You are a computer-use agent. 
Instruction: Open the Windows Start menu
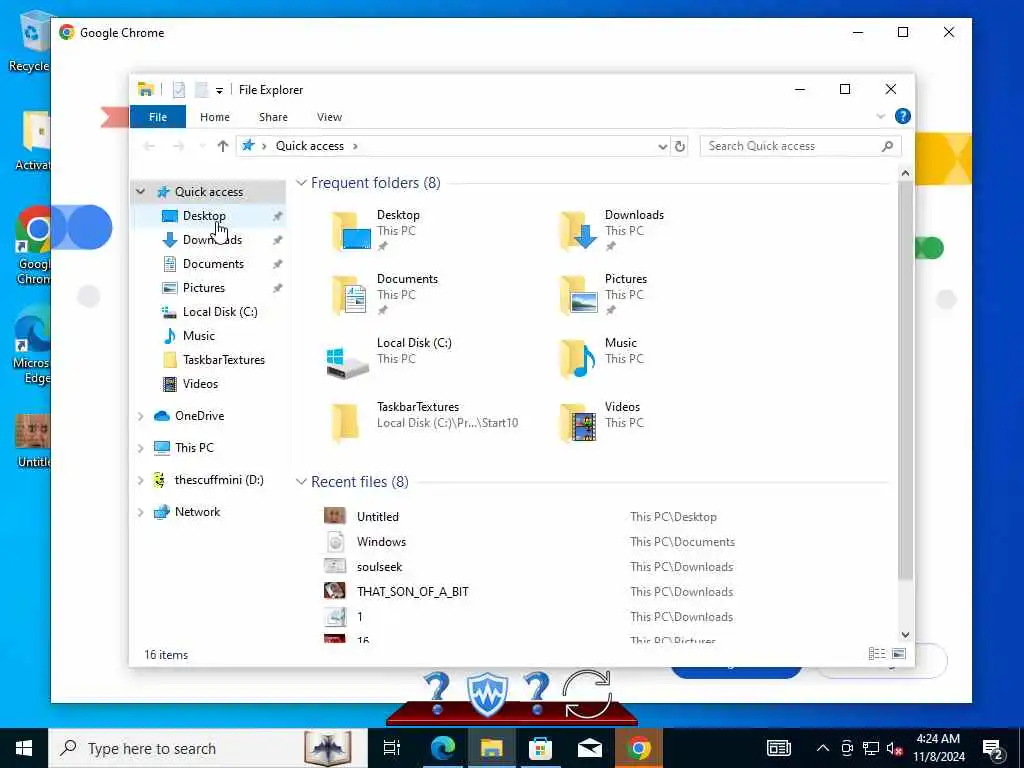[x=24, y=748]
